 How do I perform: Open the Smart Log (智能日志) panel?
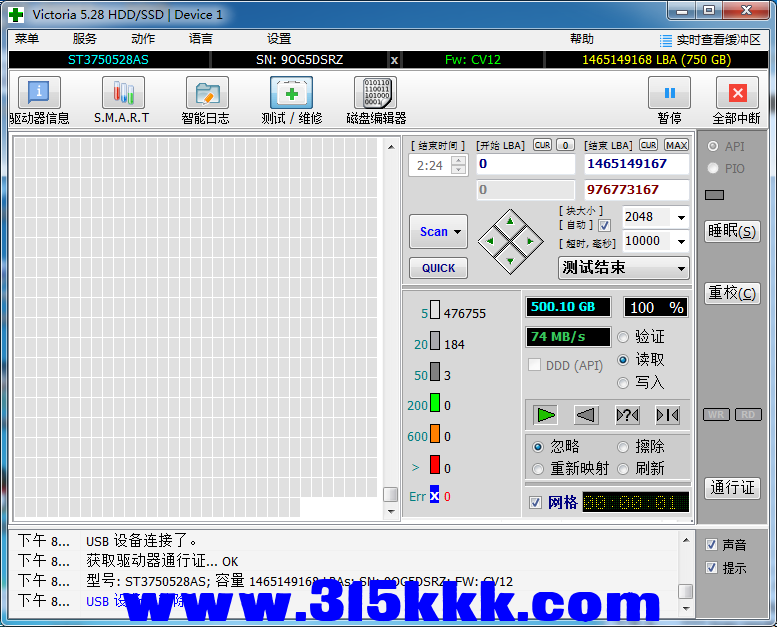206,93
